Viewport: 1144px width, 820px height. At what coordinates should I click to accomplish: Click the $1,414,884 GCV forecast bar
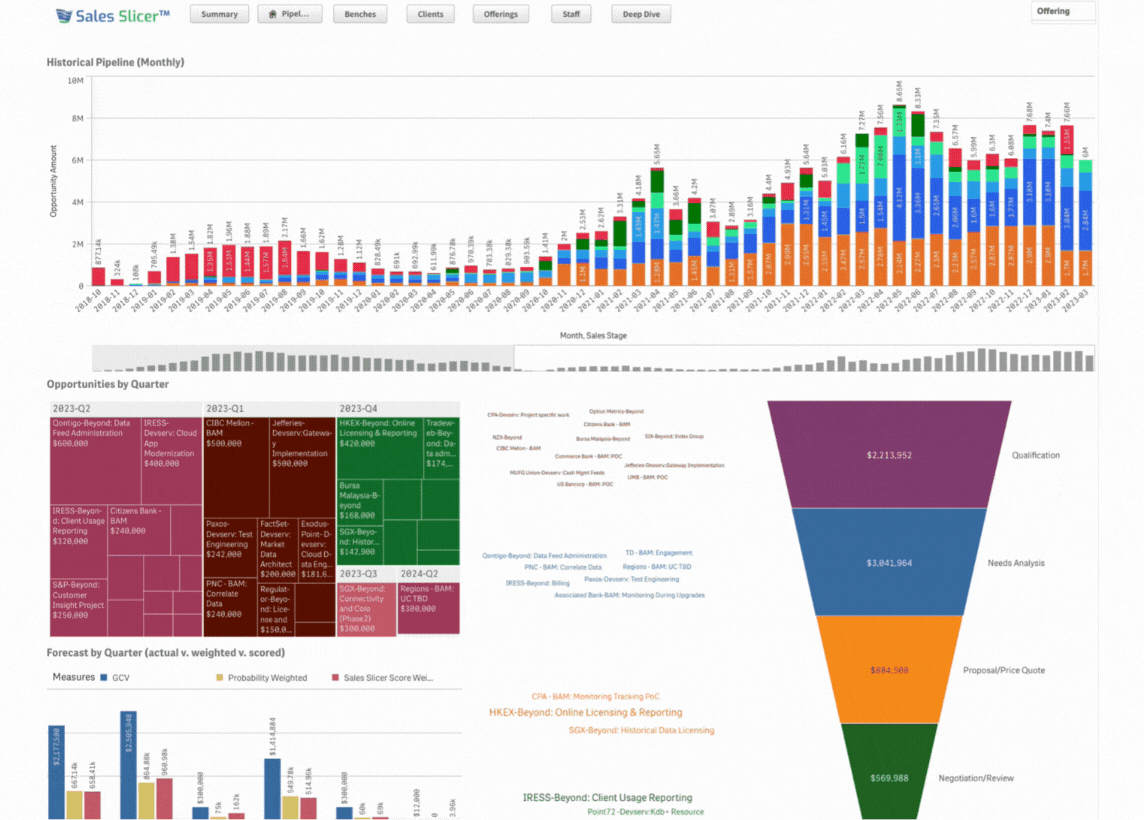(x=272, y=789)
